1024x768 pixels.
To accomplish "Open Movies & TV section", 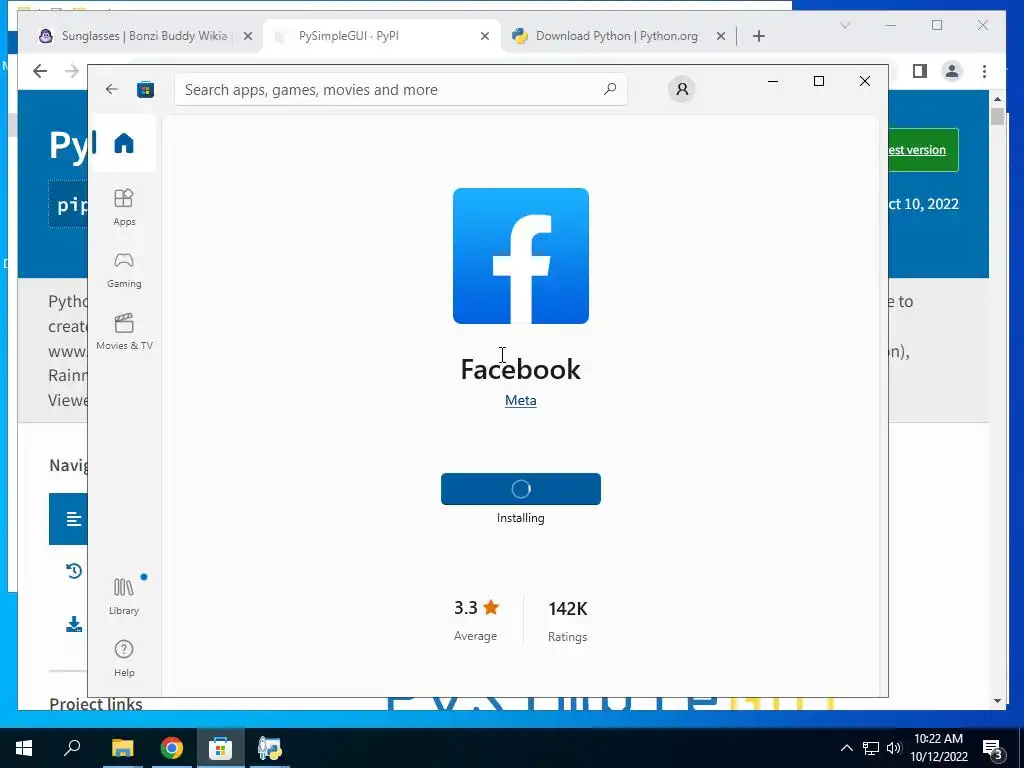I will pos(124,332).
